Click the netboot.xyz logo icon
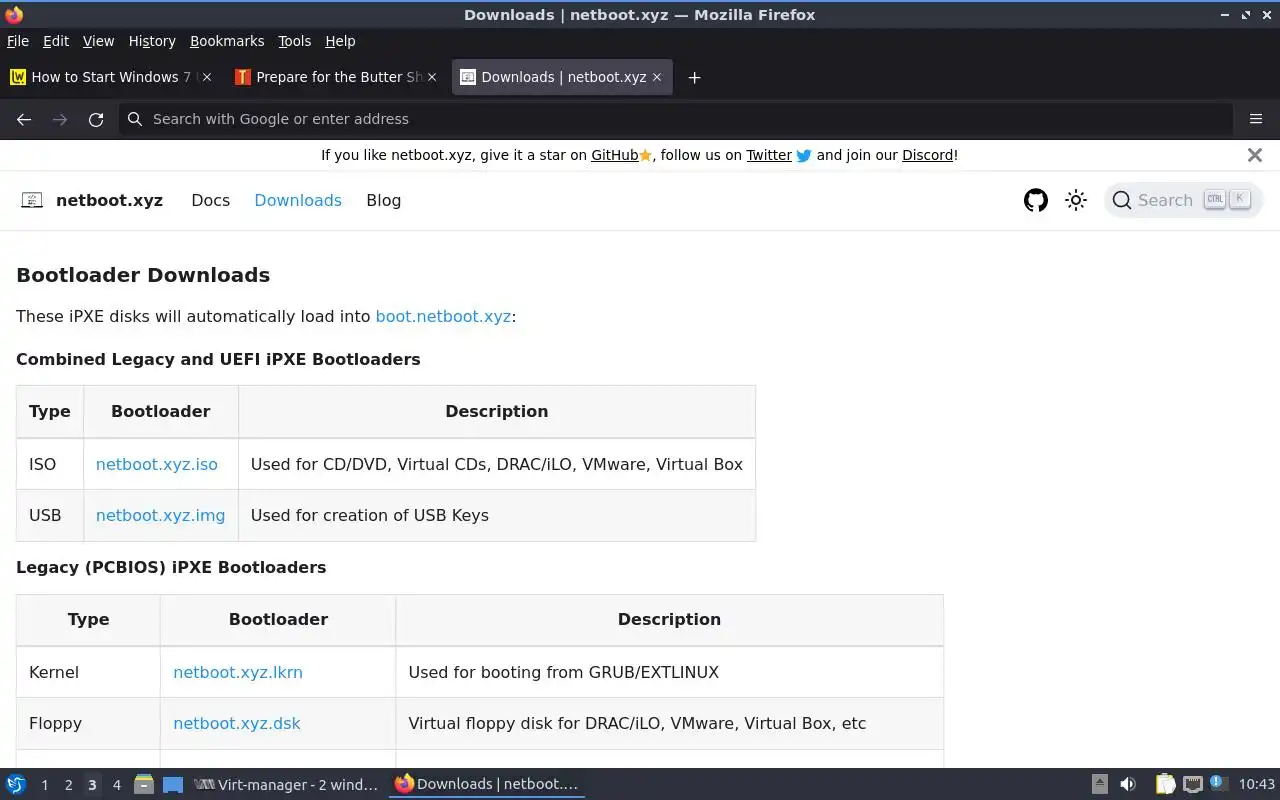This screenshot has width=1280, height=800. click(32, 200)
